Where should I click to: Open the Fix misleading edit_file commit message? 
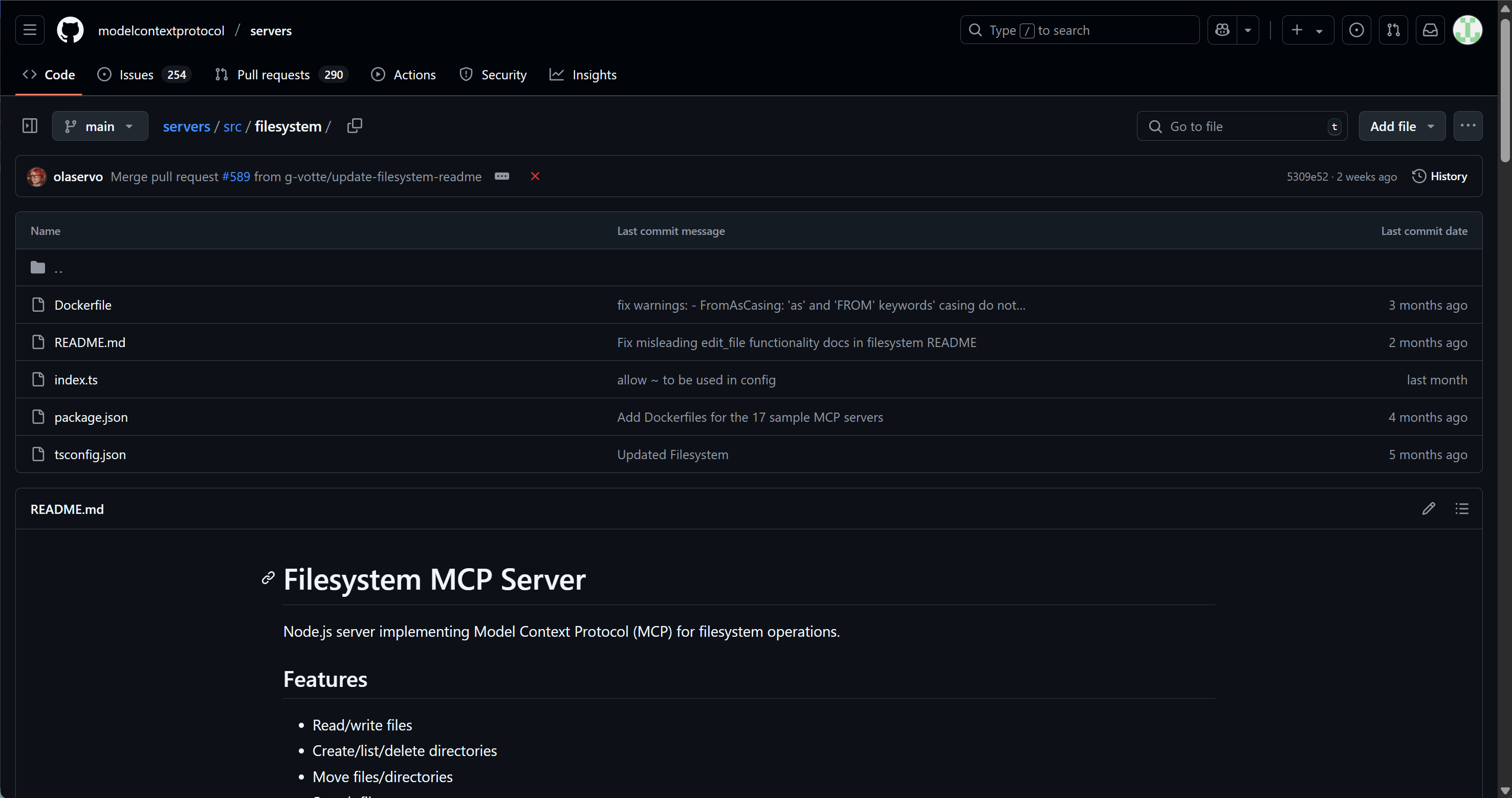(797, 342)
